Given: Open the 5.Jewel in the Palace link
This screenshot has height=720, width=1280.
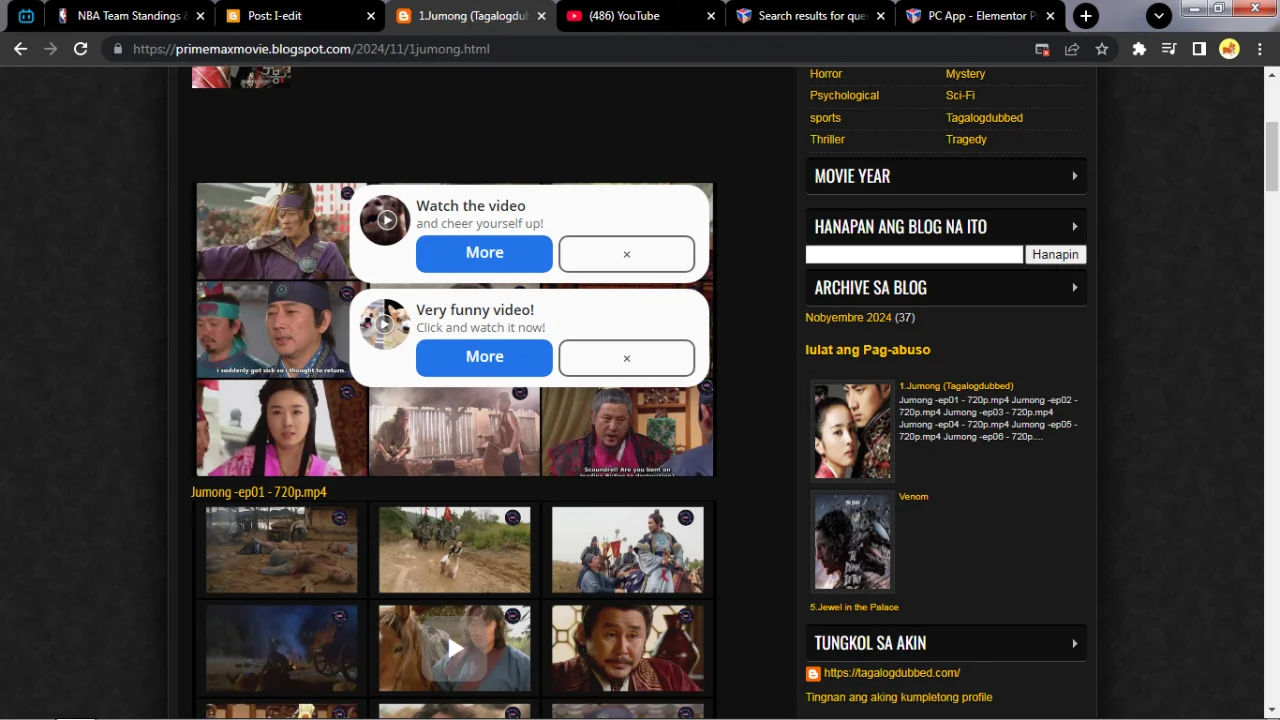Looking at the screenshot, I should coord(854,607).
